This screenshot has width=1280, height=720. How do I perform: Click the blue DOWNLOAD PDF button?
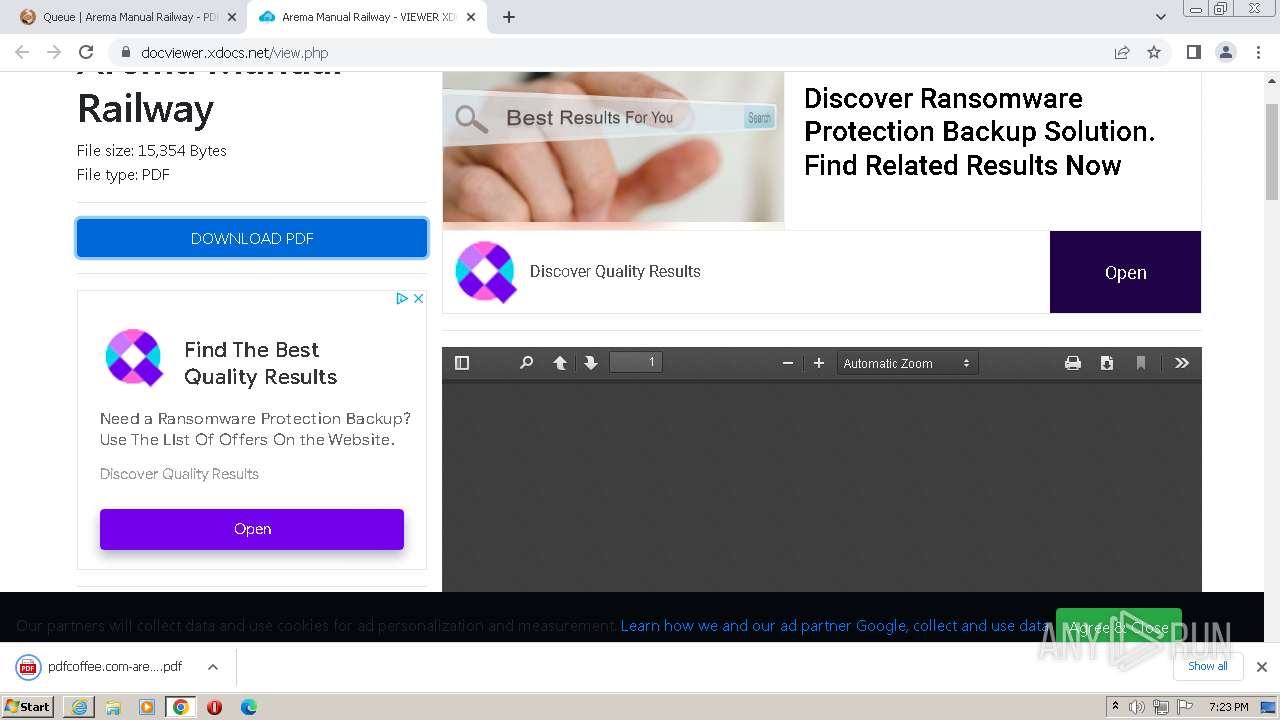(252, 238)
